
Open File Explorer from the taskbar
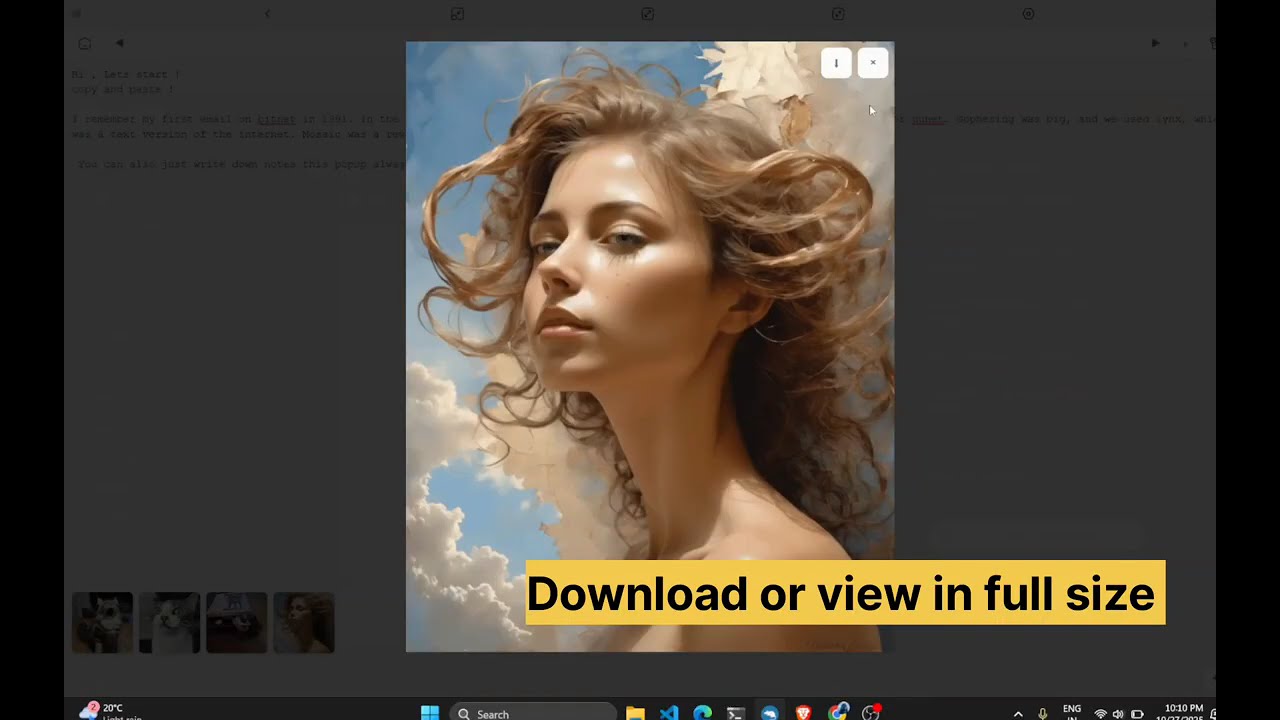click(635, 713)
